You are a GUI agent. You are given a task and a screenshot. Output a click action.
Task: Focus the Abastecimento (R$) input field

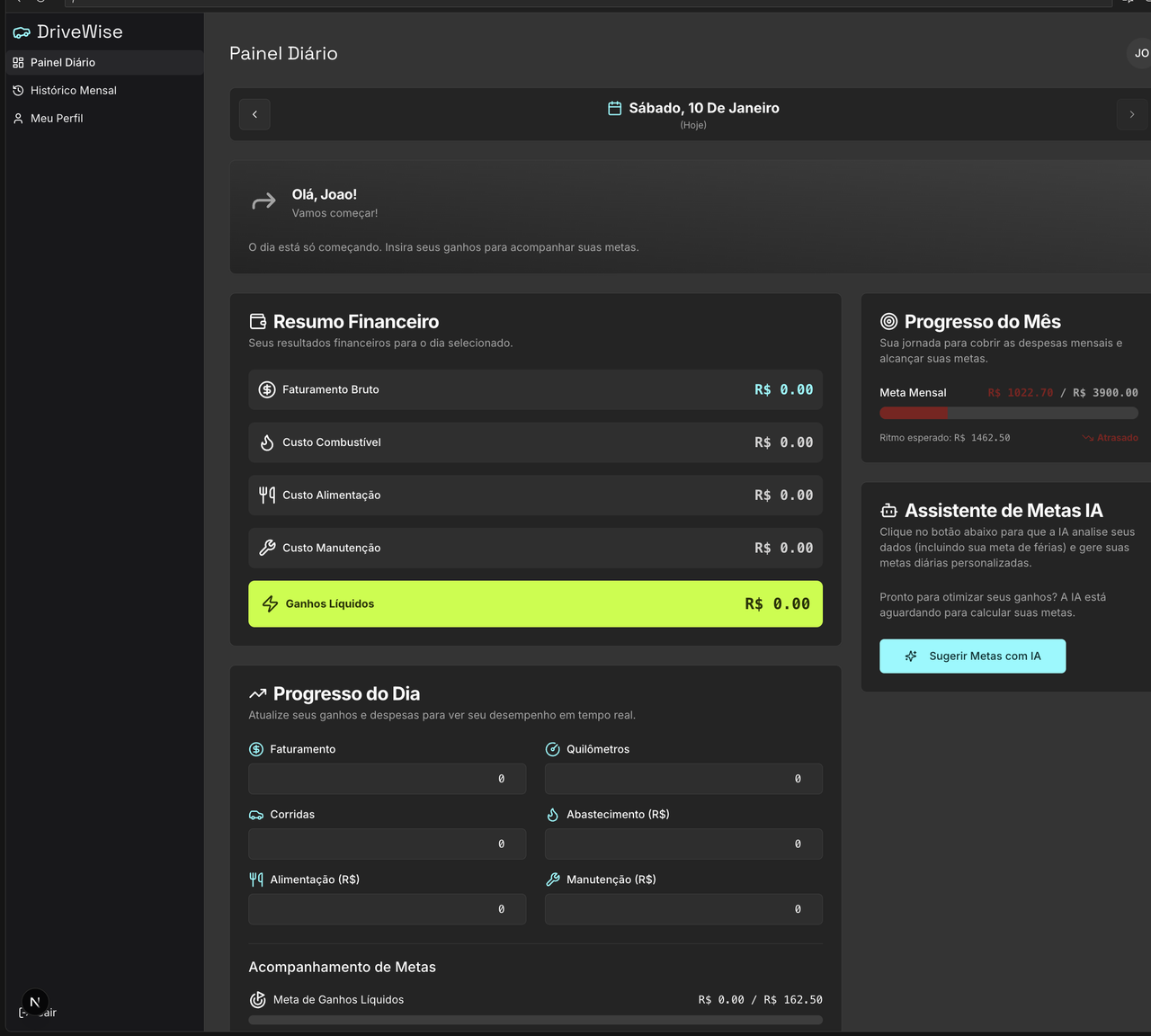point(683,844)
